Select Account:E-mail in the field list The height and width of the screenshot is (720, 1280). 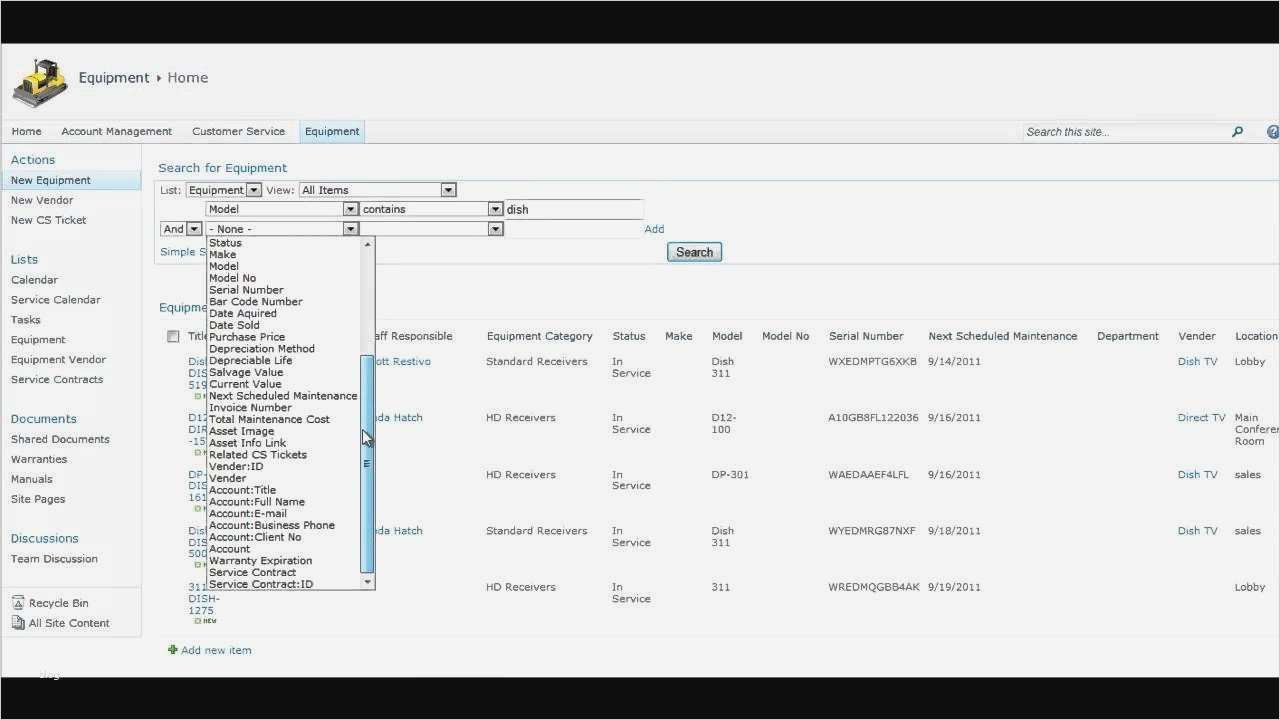(x=248, y=514)
